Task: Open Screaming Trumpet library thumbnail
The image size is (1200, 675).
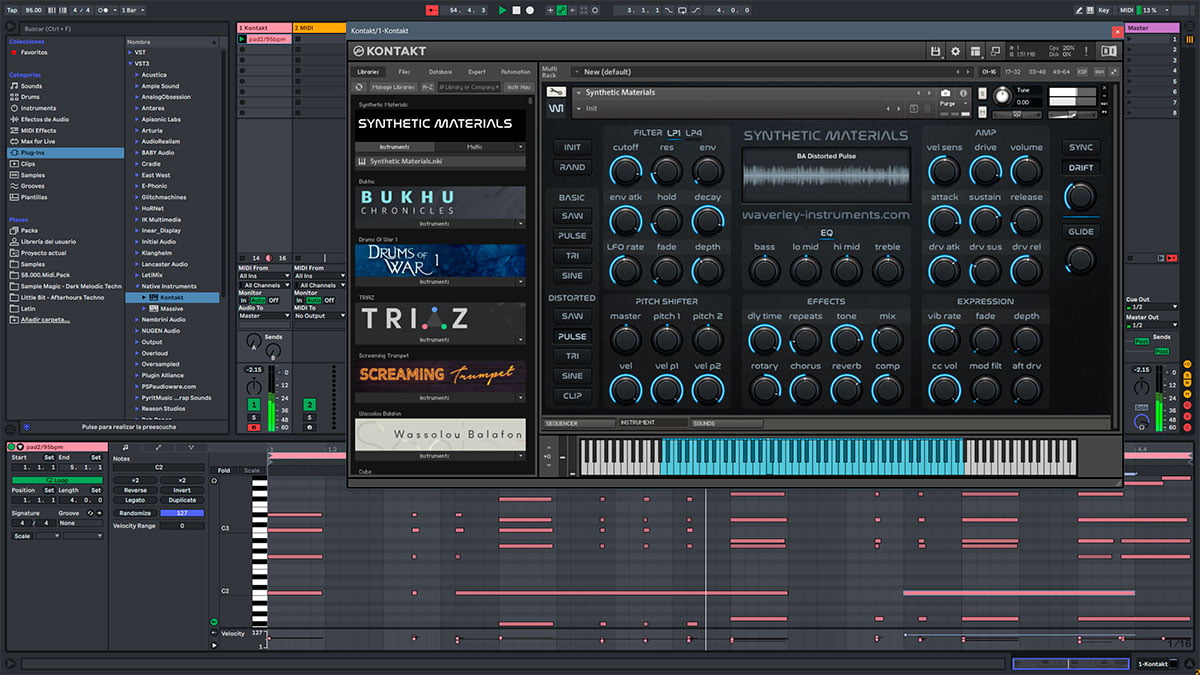Action: (440, 377)
